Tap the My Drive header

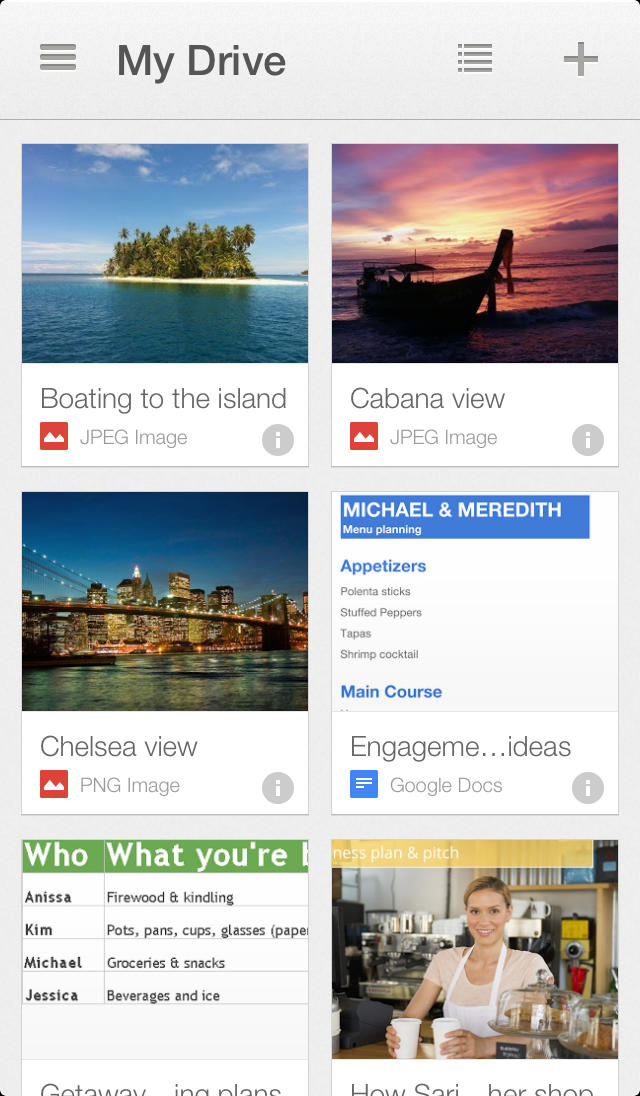[201, 60]
